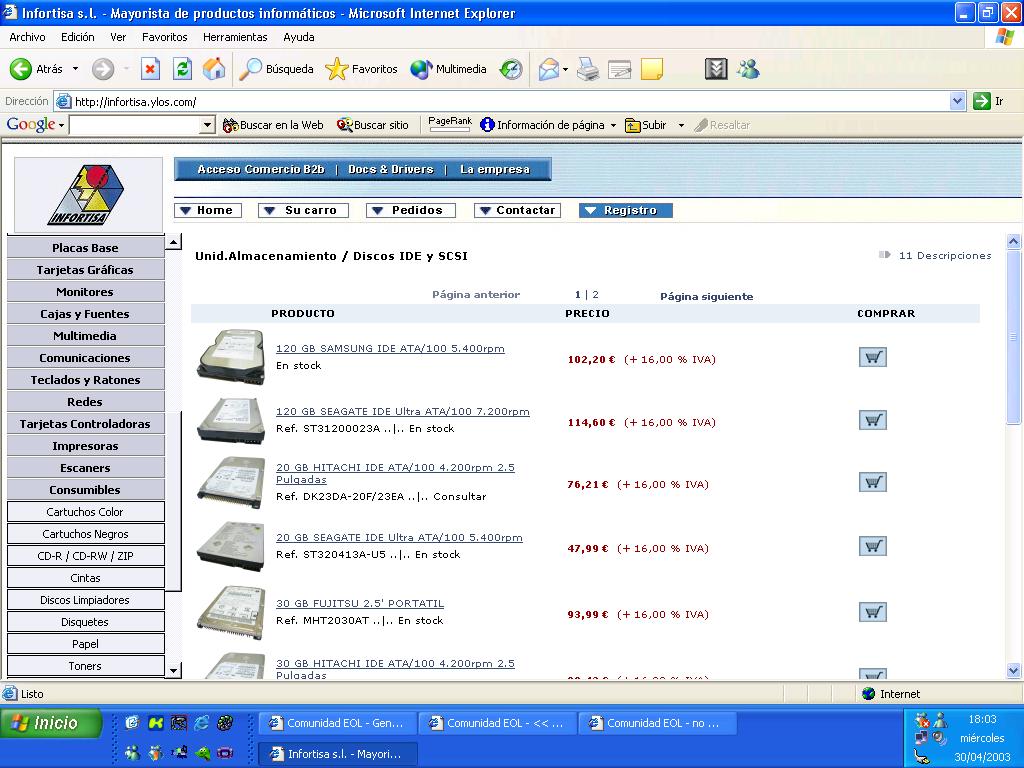Add 120 GB SEAGATE drive to cart
The height and width of the screenshot is (768, 1024).
coord(872,420)
